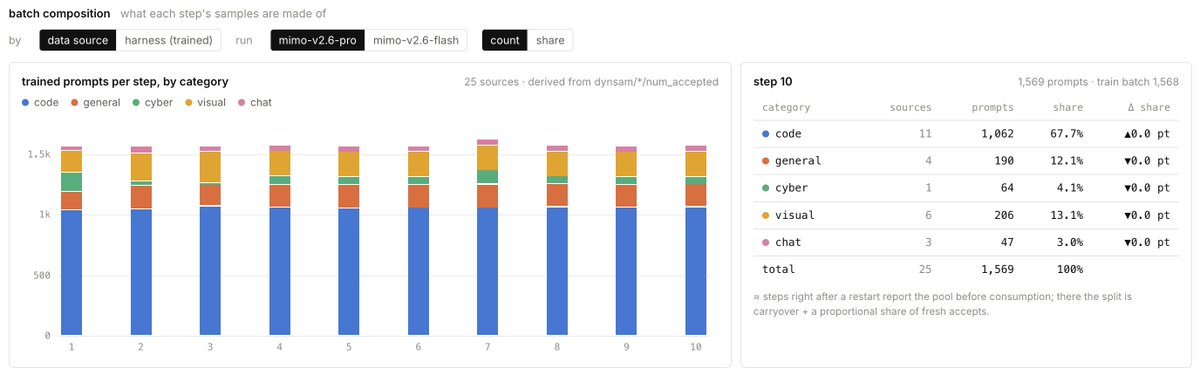The image size is (1200, 375).
Task: Click the 1,062 prompts value
Action: coord(997,134)
